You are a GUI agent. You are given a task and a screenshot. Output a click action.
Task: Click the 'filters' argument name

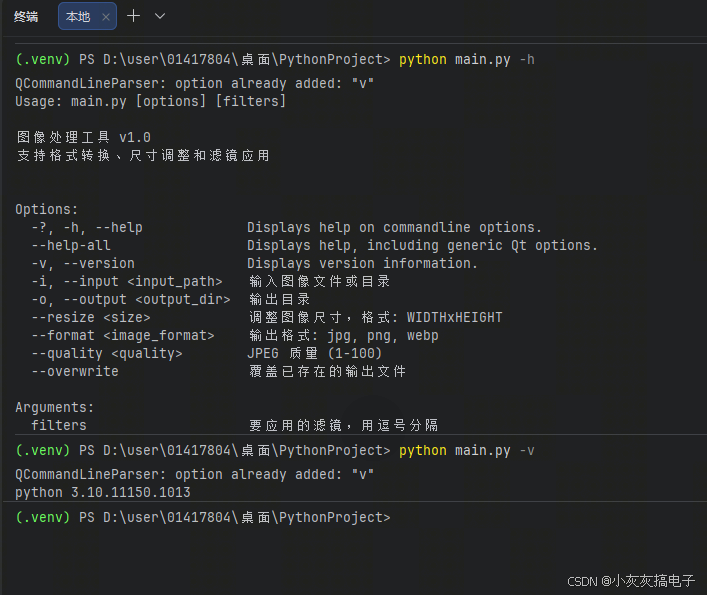[59, 425]
